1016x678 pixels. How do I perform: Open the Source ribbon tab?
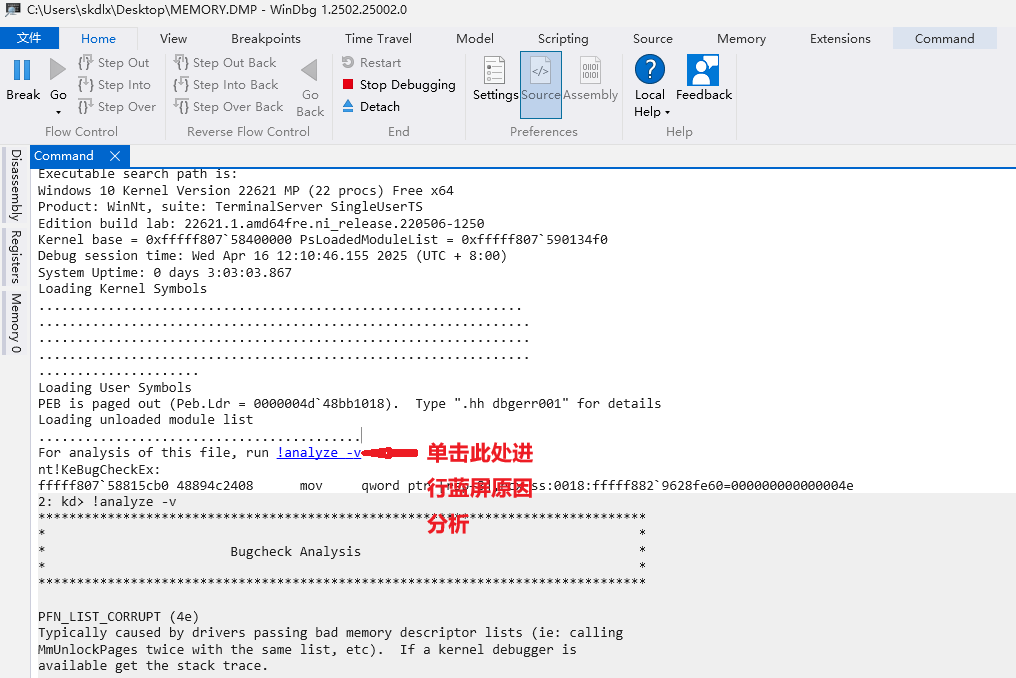[x=652, y=38]
